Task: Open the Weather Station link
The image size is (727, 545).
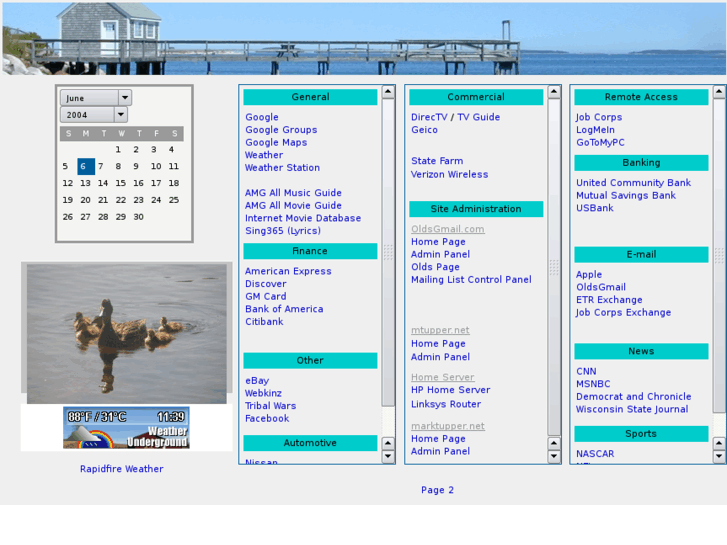Action: point(282,167)
